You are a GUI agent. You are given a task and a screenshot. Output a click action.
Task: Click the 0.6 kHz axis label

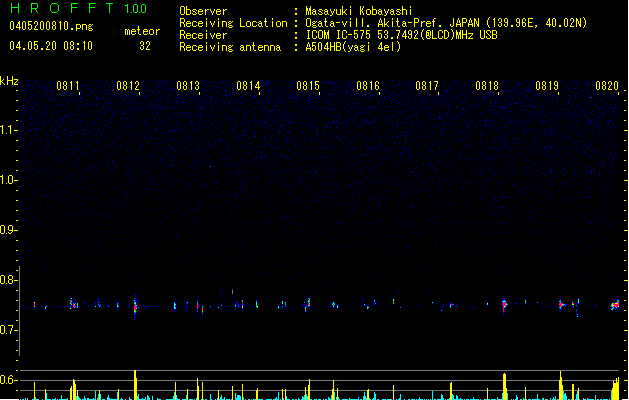point(8,380)
